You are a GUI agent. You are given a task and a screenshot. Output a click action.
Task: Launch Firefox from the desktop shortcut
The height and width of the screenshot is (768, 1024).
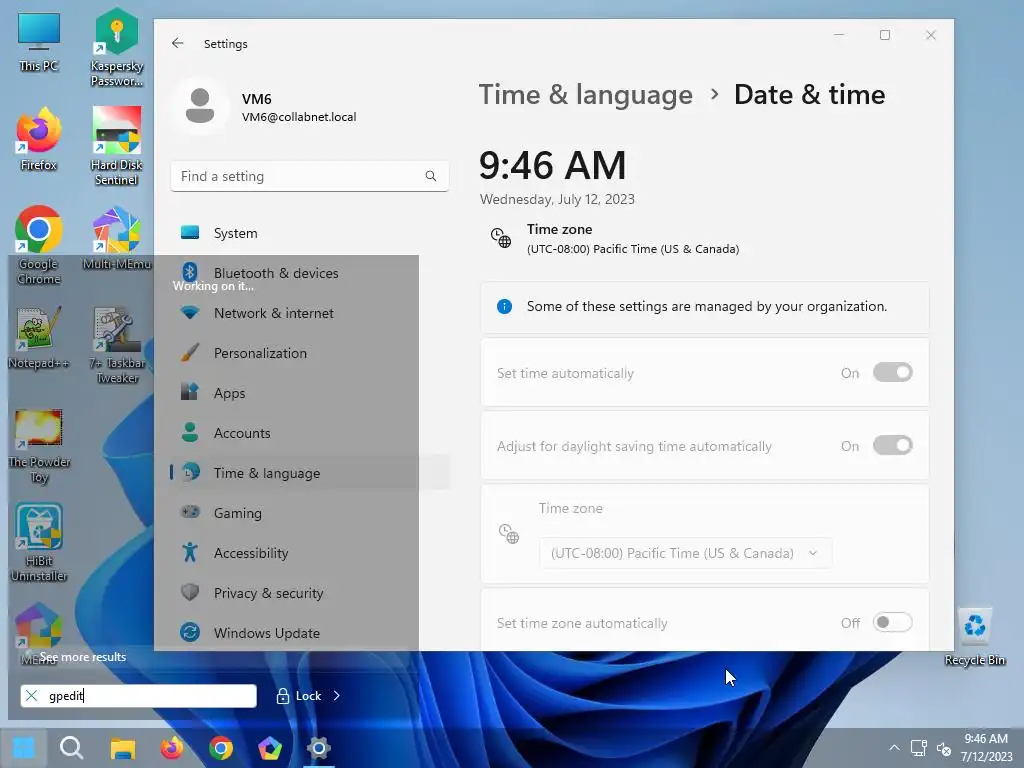39,139
